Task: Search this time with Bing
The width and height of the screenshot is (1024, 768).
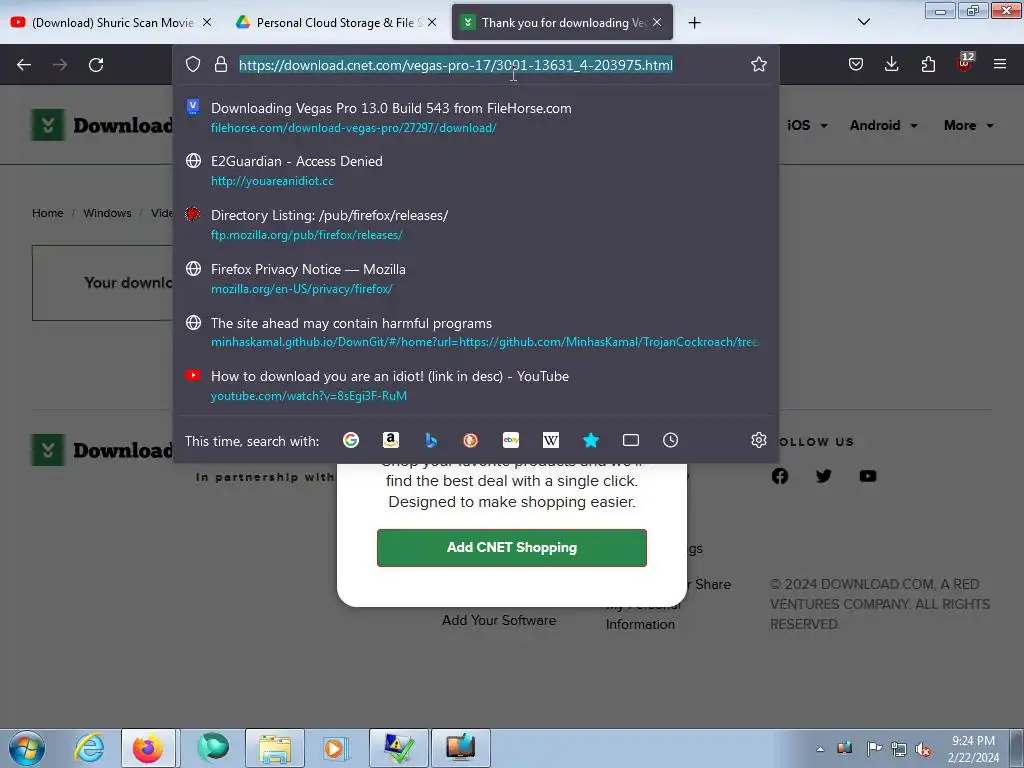Action: coord(430,440)
